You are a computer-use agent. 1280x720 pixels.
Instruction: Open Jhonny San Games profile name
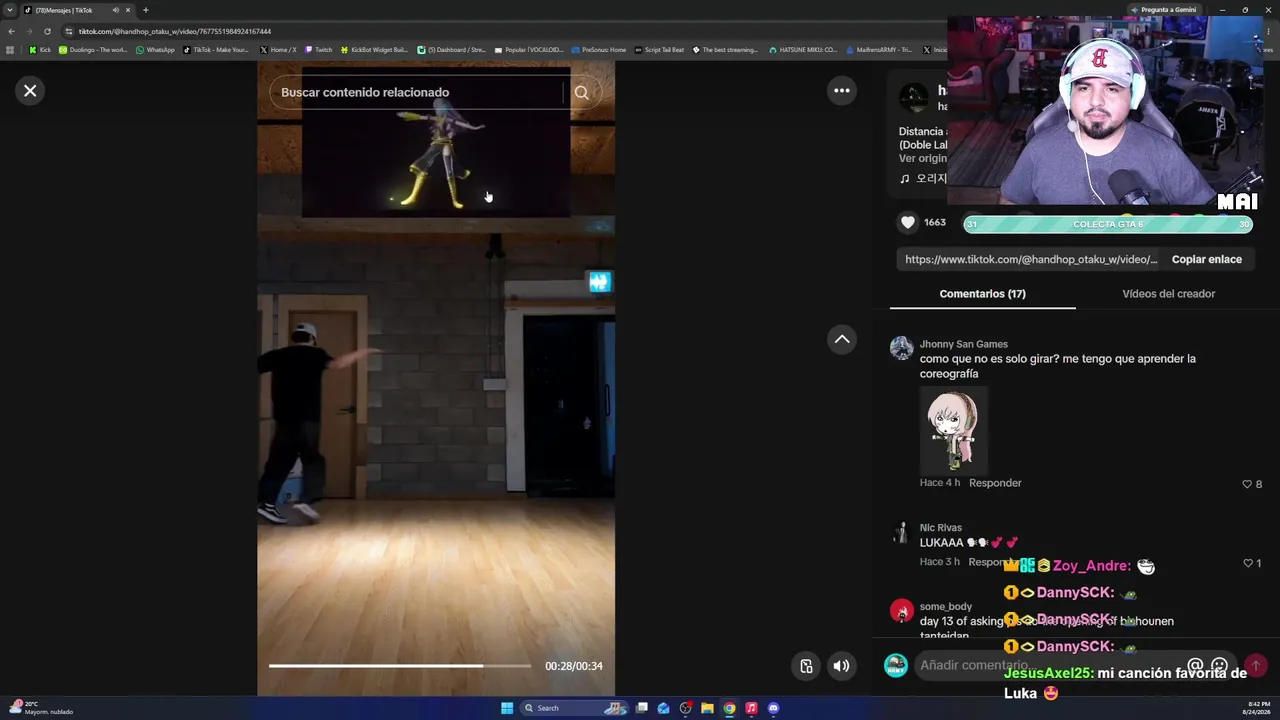963,344
